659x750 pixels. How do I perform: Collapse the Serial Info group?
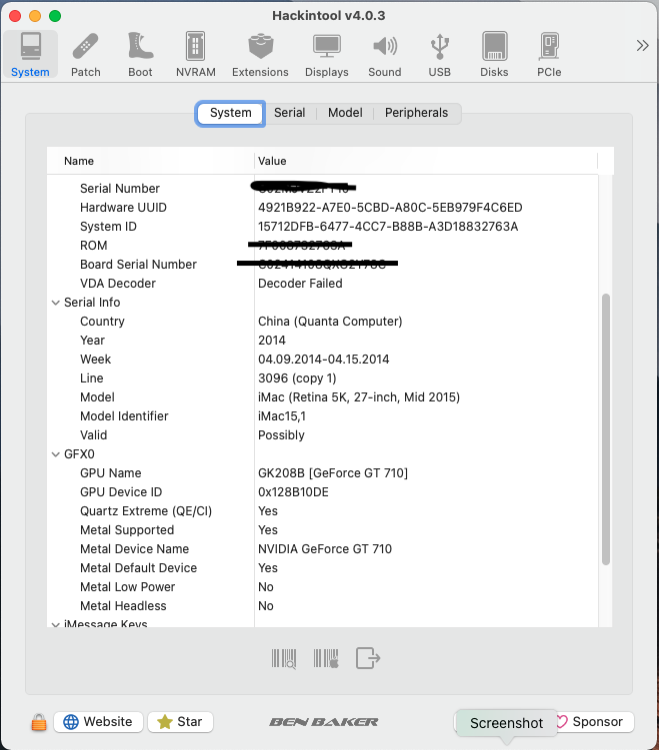[55, 303]
